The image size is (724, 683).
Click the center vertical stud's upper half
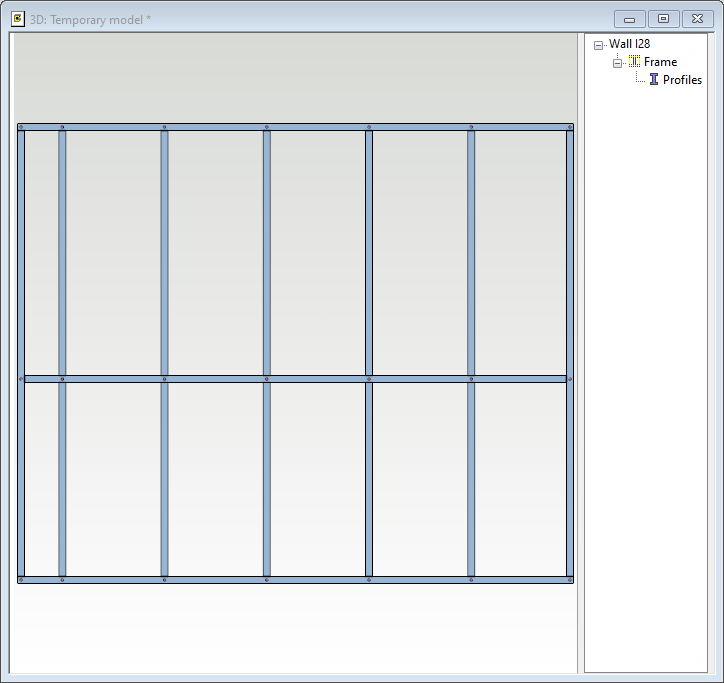coord(267,250)
